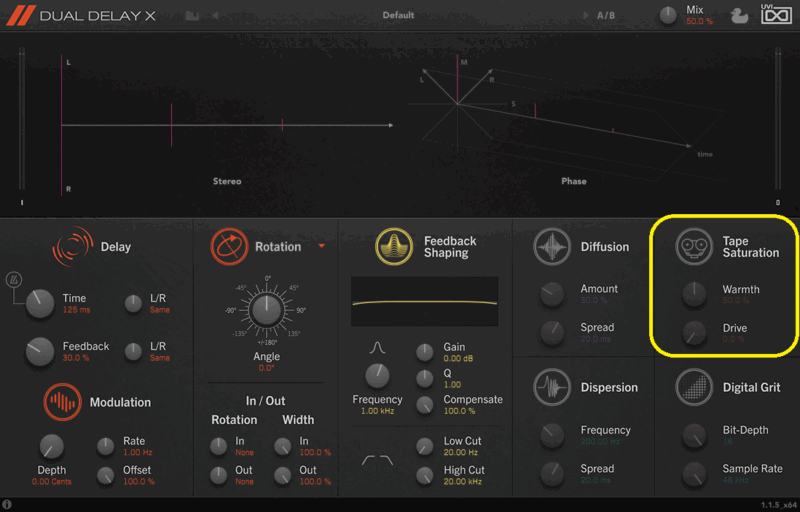
Task: Open the UVI logo menu
Action: click(x=776, y=14)
